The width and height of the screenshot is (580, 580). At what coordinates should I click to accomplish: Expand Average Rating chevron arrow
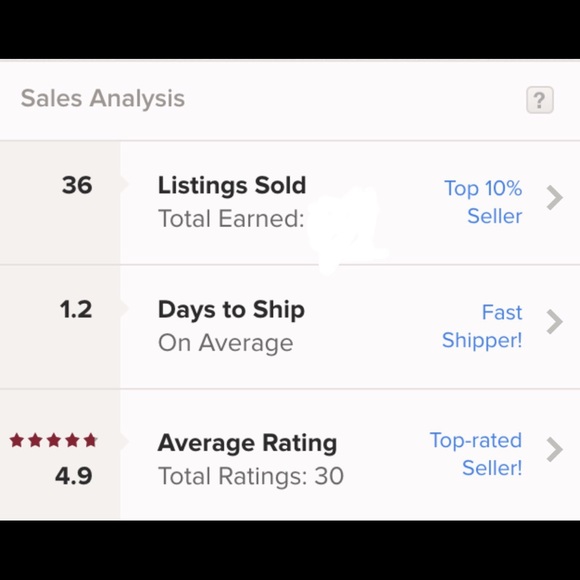click(554, 450)
